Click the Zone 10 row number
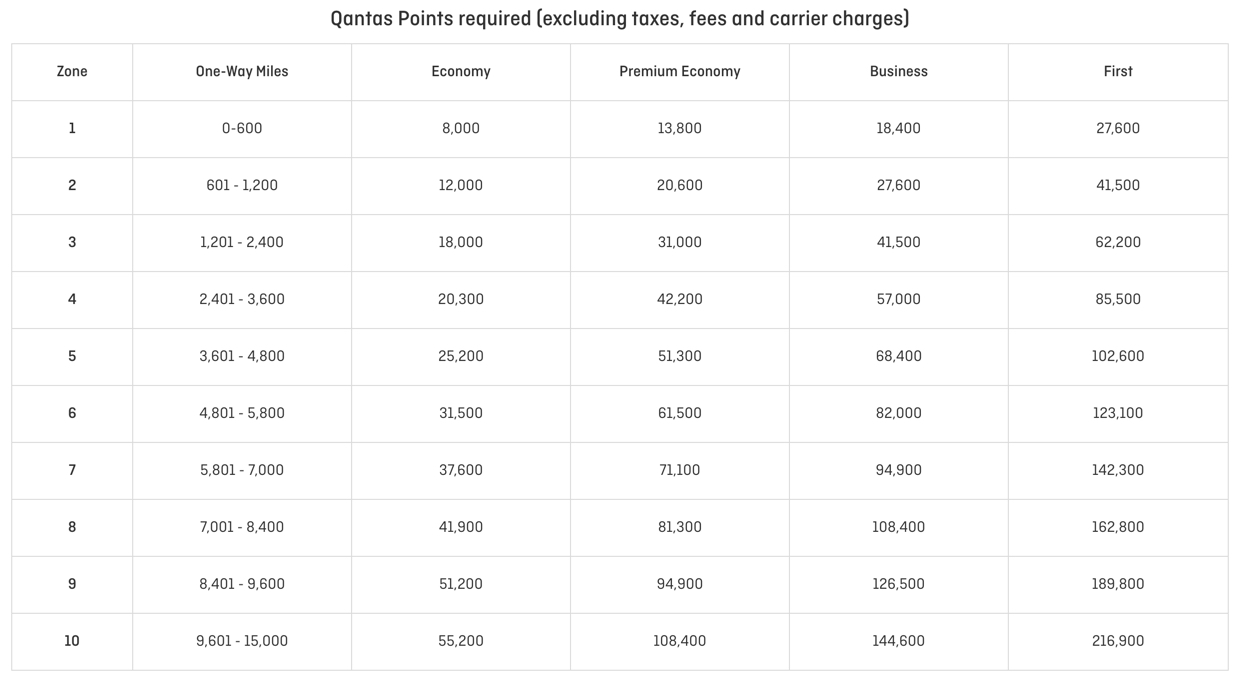The height and width of the screenshot is (676, 1237). 72,641
